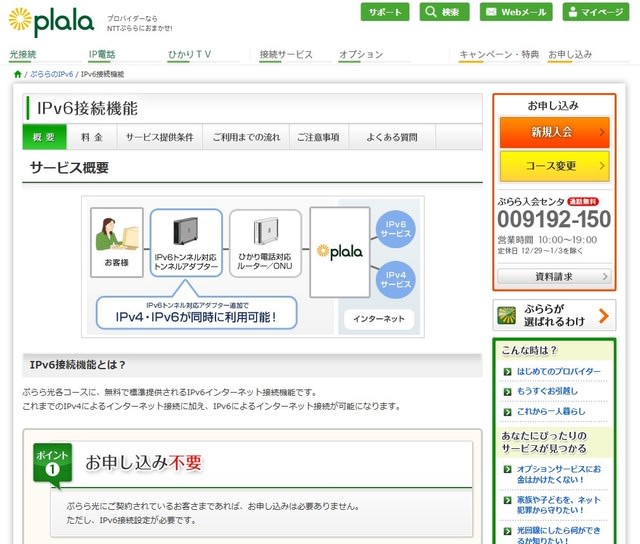Open これから一人暮らし link
The width and height of the screenshot is (640, 544).
coord(551,411)
